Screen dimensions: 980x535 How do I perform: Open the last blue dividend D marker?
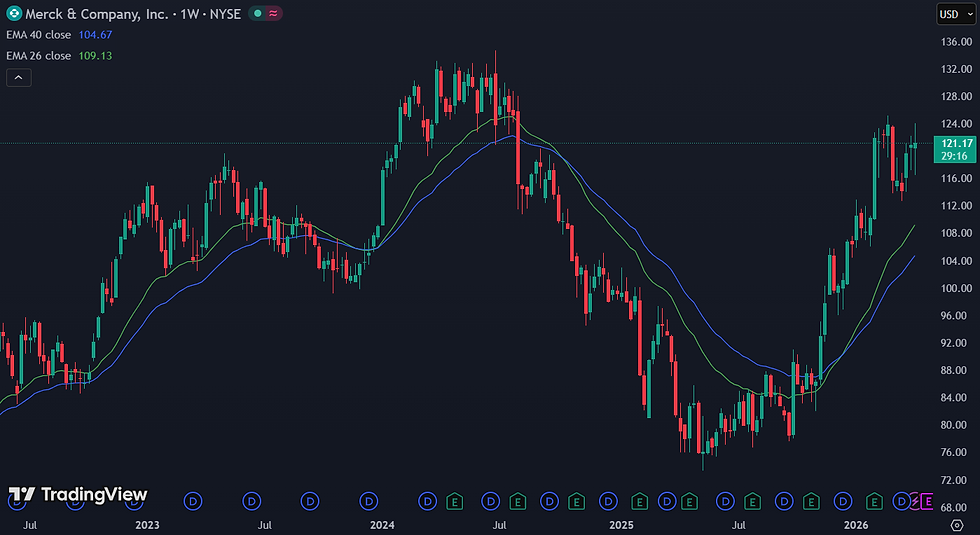point(901,501)
